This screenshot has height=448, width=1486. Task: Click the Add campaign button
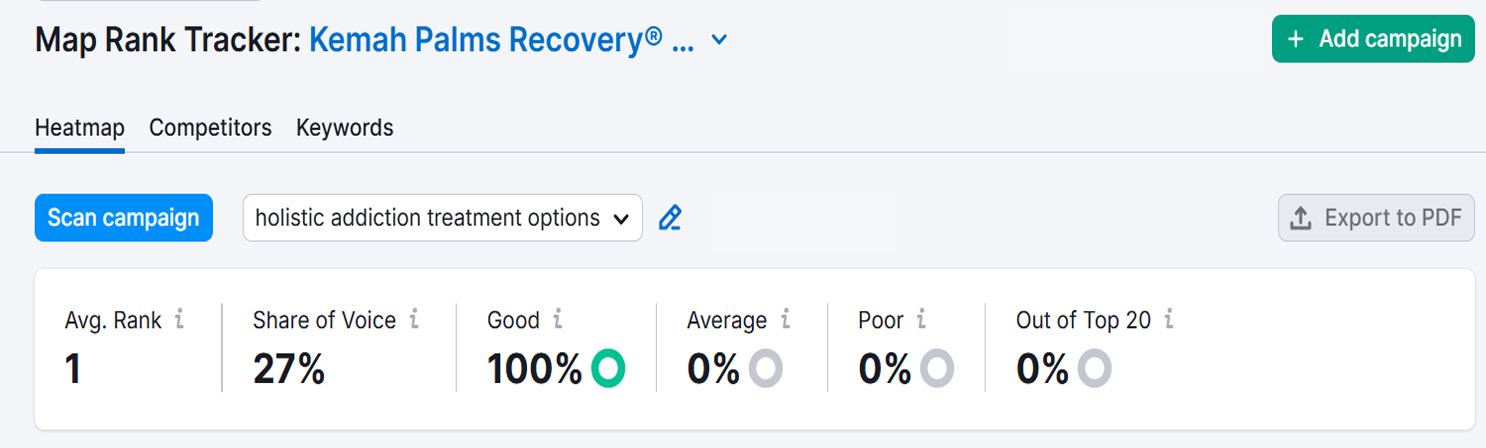1373,39
